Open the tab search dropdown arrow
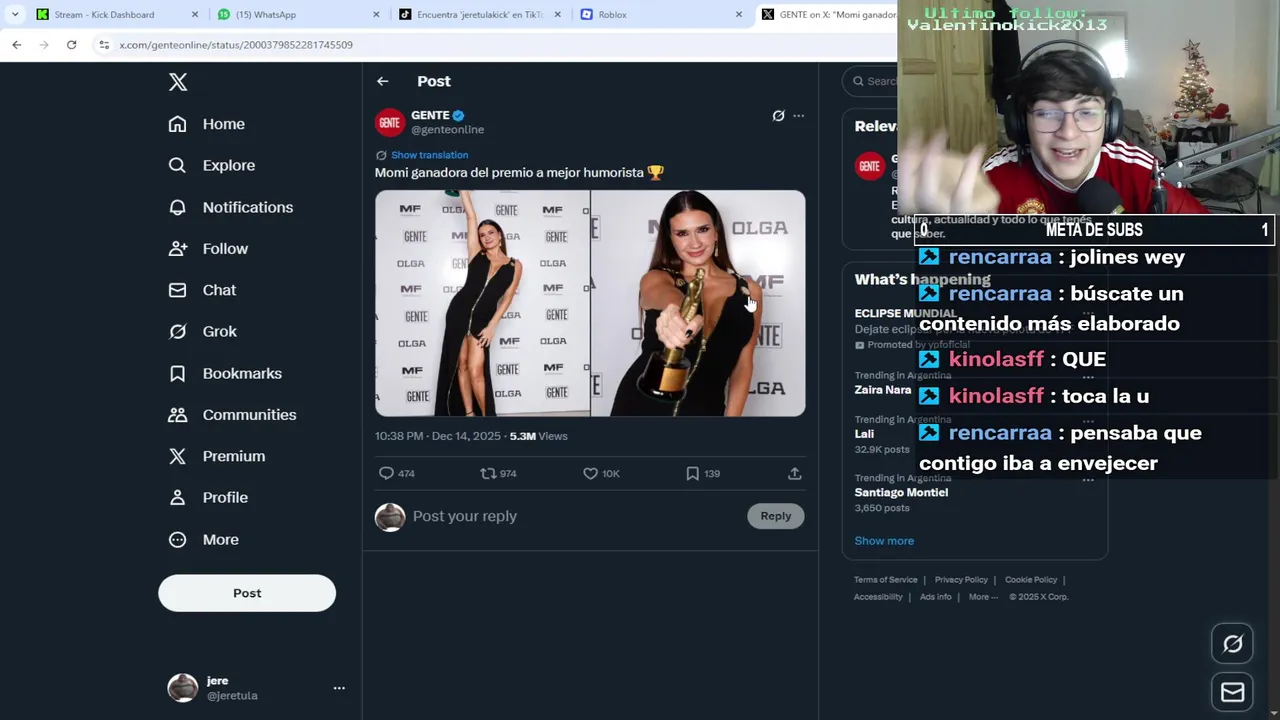Screen dimensions: 1280x720 (15, 15)
